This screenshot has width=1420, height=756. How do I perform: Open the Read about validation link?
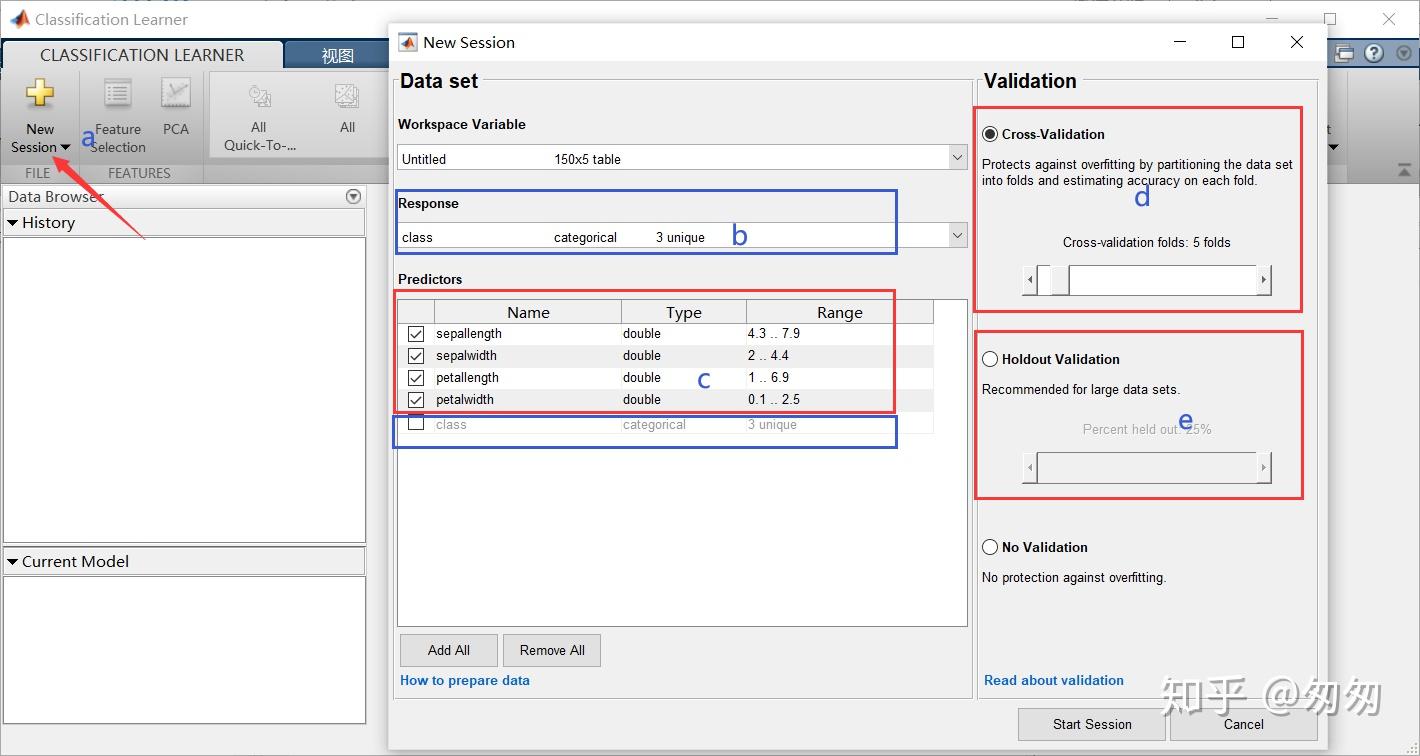click(1053, 680)
